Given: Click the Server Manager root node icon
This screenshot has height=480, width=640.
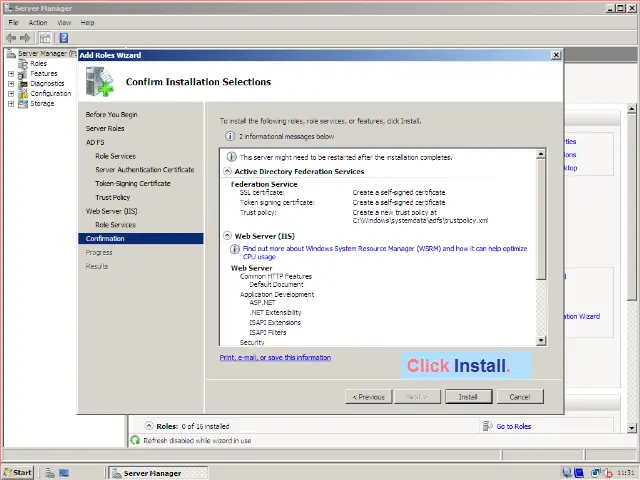Looking at the screenshot, I should point(11,53).
